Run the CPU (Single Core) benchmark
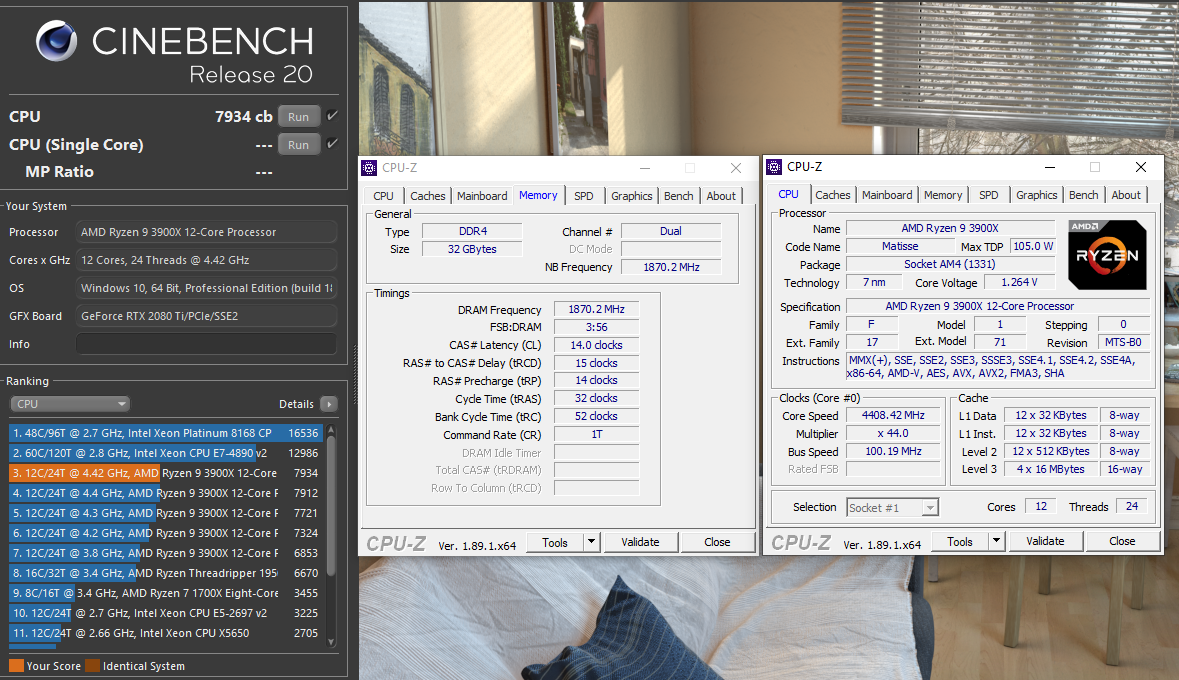Image resolution: width=1179 pixels, height=680 pixels. pos(299,144)
